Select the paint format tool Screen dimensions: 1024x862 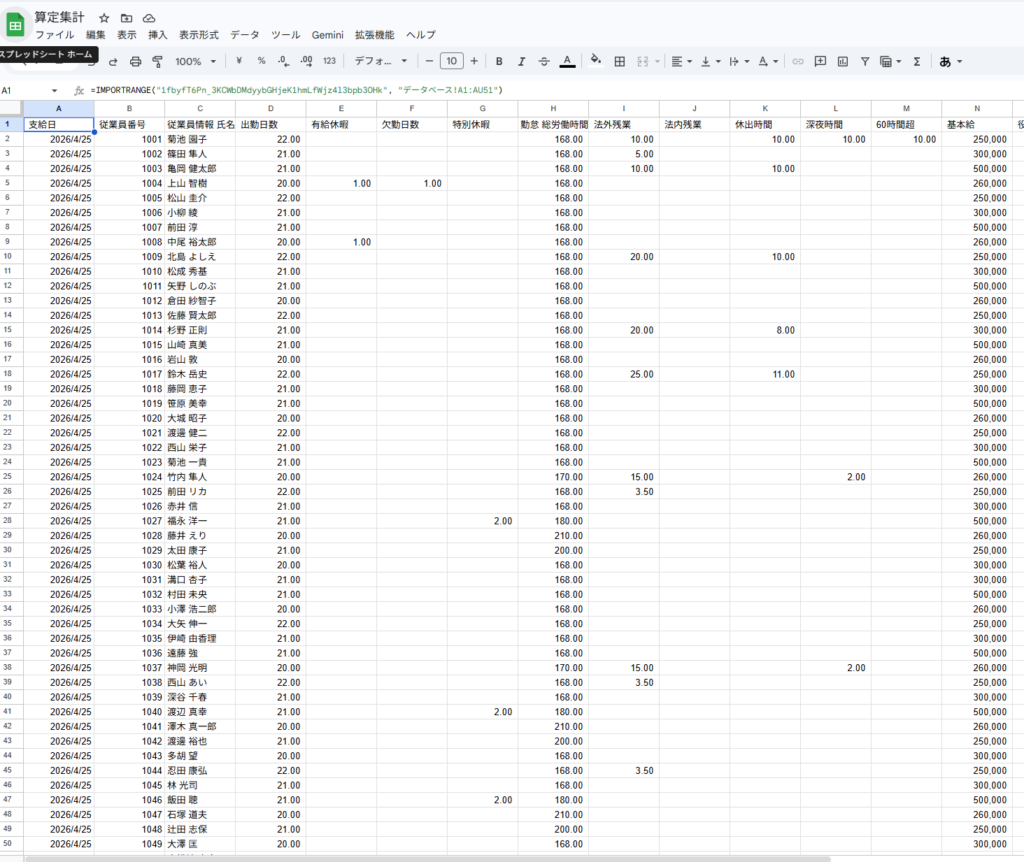157,61
